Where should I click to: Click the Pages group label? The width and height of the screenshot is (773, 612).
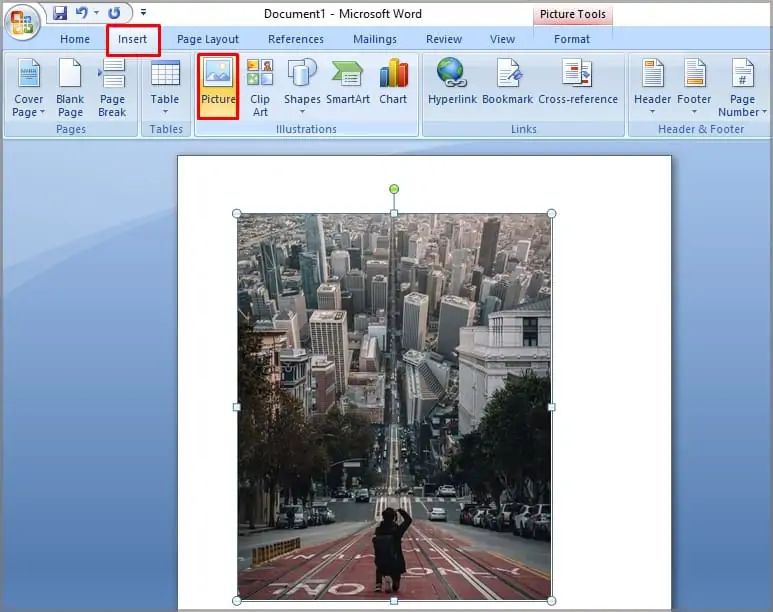click(71, 129)
